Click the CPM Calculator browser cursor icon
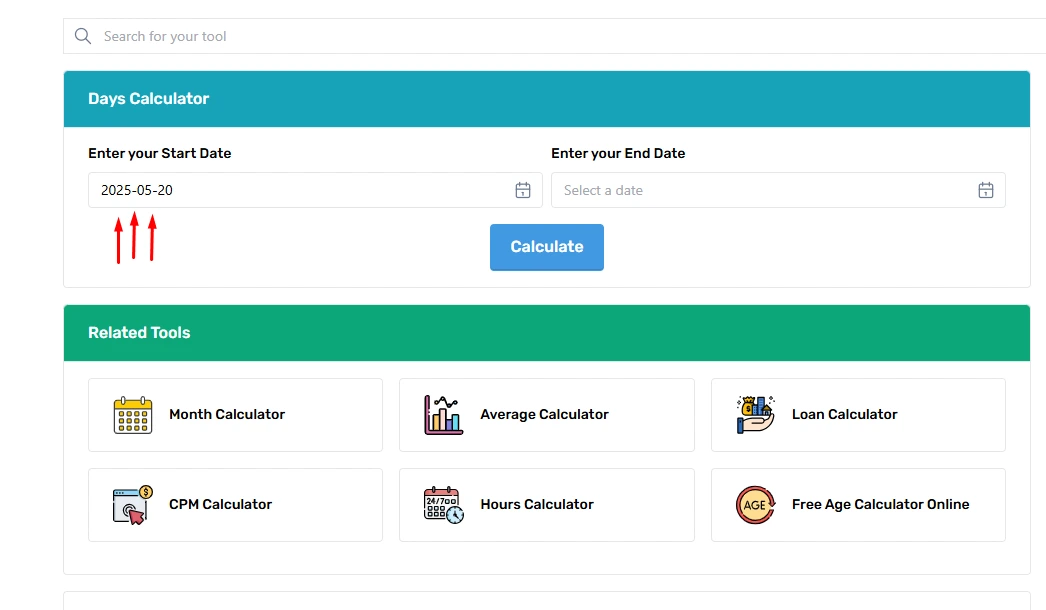The height and width of the screenshot is (610, 1046). point(133,505)
